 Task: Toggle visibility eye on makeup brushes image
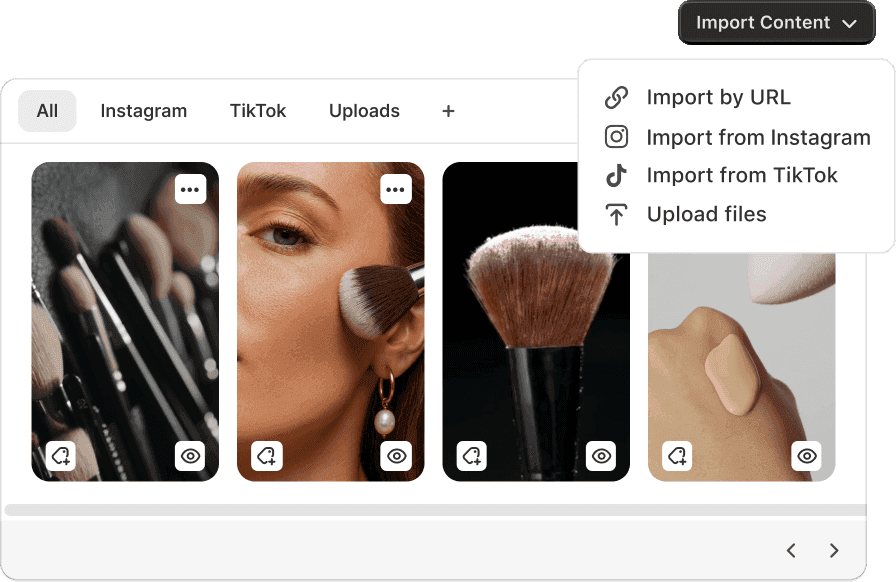coord(190,456)
